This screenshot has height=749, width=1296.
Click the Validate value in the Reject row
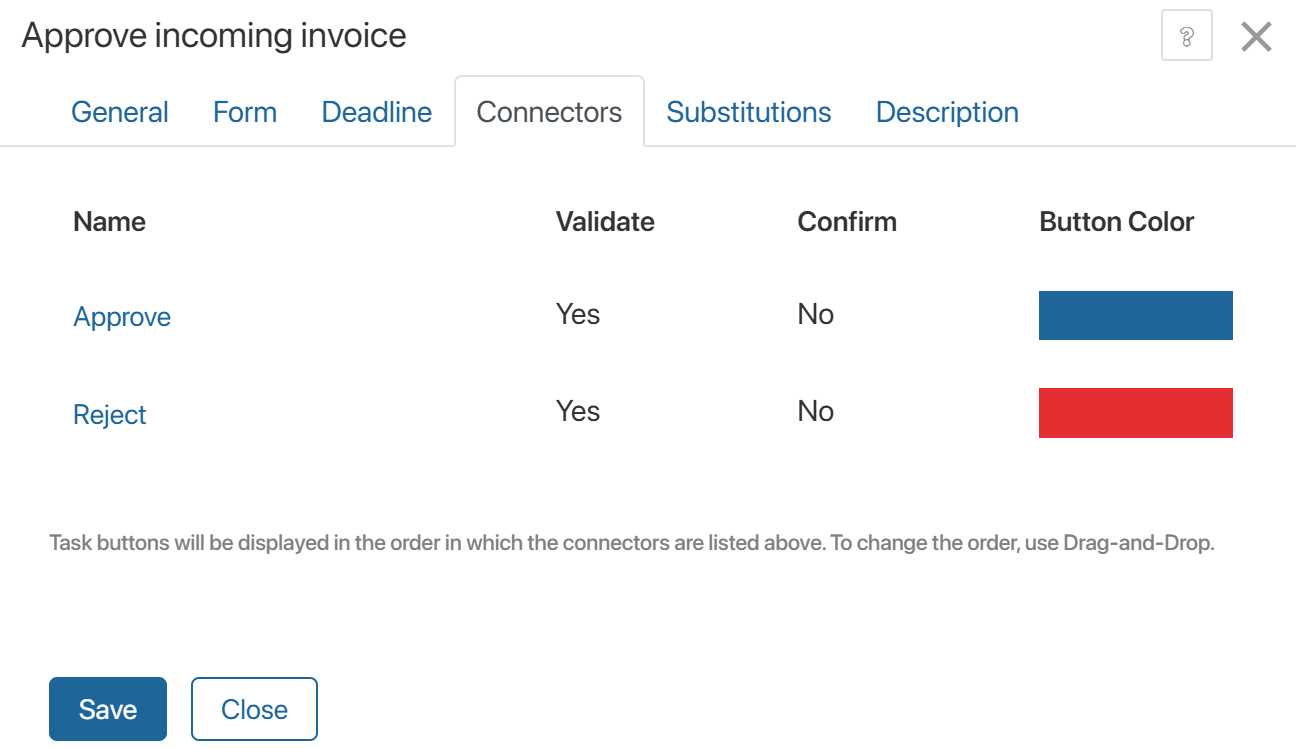578,412
